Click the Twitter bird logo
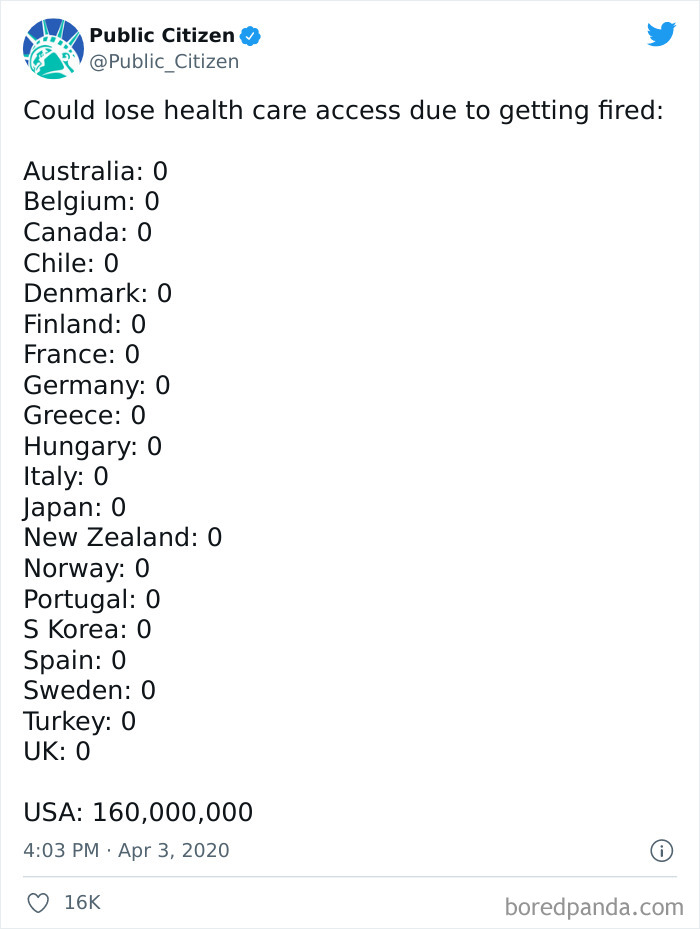 661,34
